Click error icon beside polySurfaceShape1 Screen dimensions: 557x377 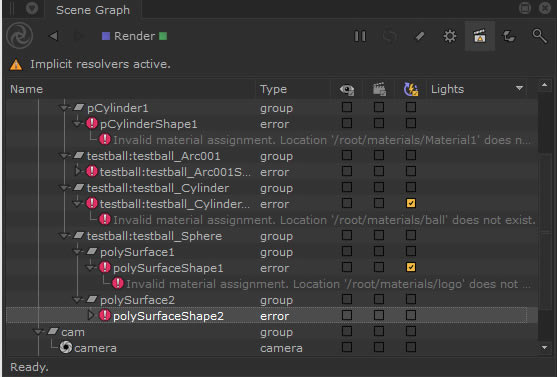[x=105, y=267]
